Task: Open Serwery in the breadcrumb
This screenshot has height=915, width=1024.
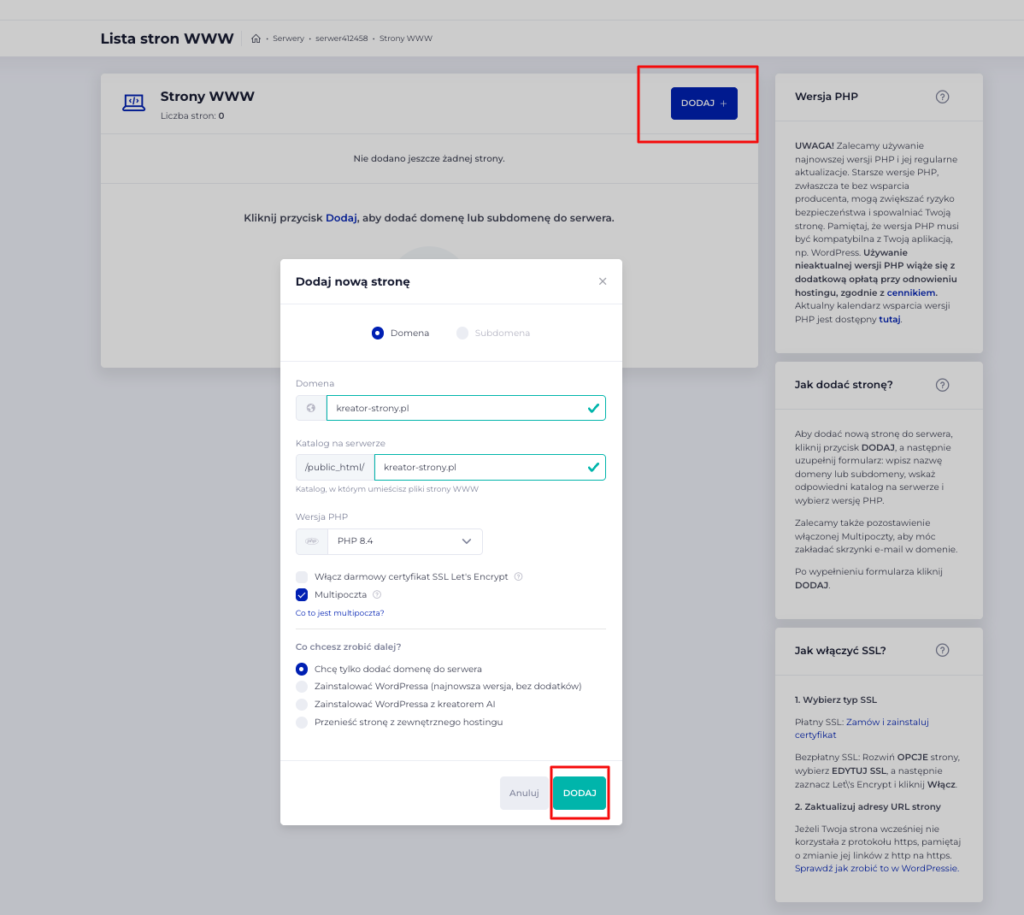Action: (288, 39)
